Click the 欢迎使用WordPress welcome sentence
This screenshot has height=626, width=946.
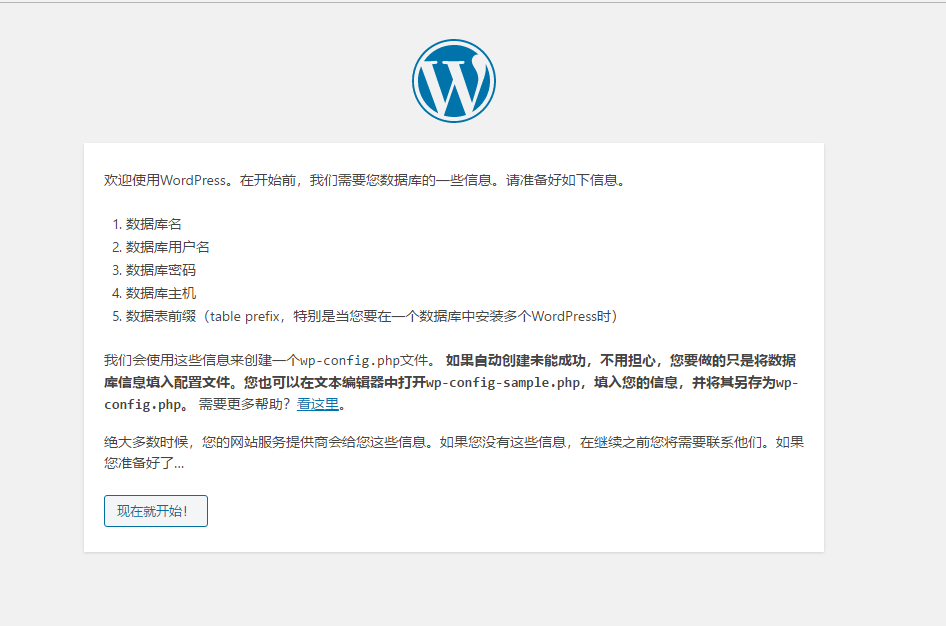366,180
